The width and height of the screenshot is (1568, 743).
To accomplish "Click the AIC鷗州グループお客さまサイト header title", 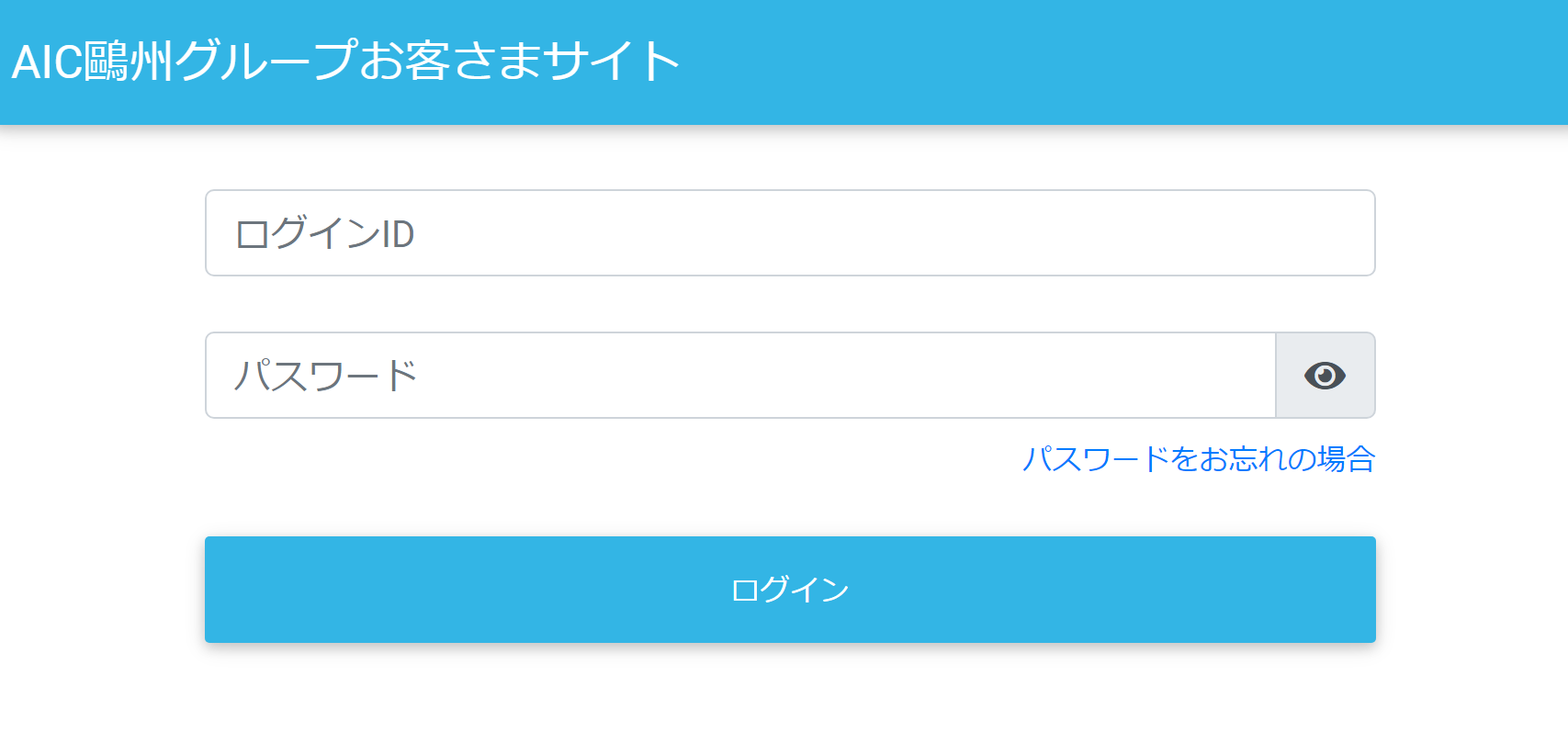I will point(345,62).
